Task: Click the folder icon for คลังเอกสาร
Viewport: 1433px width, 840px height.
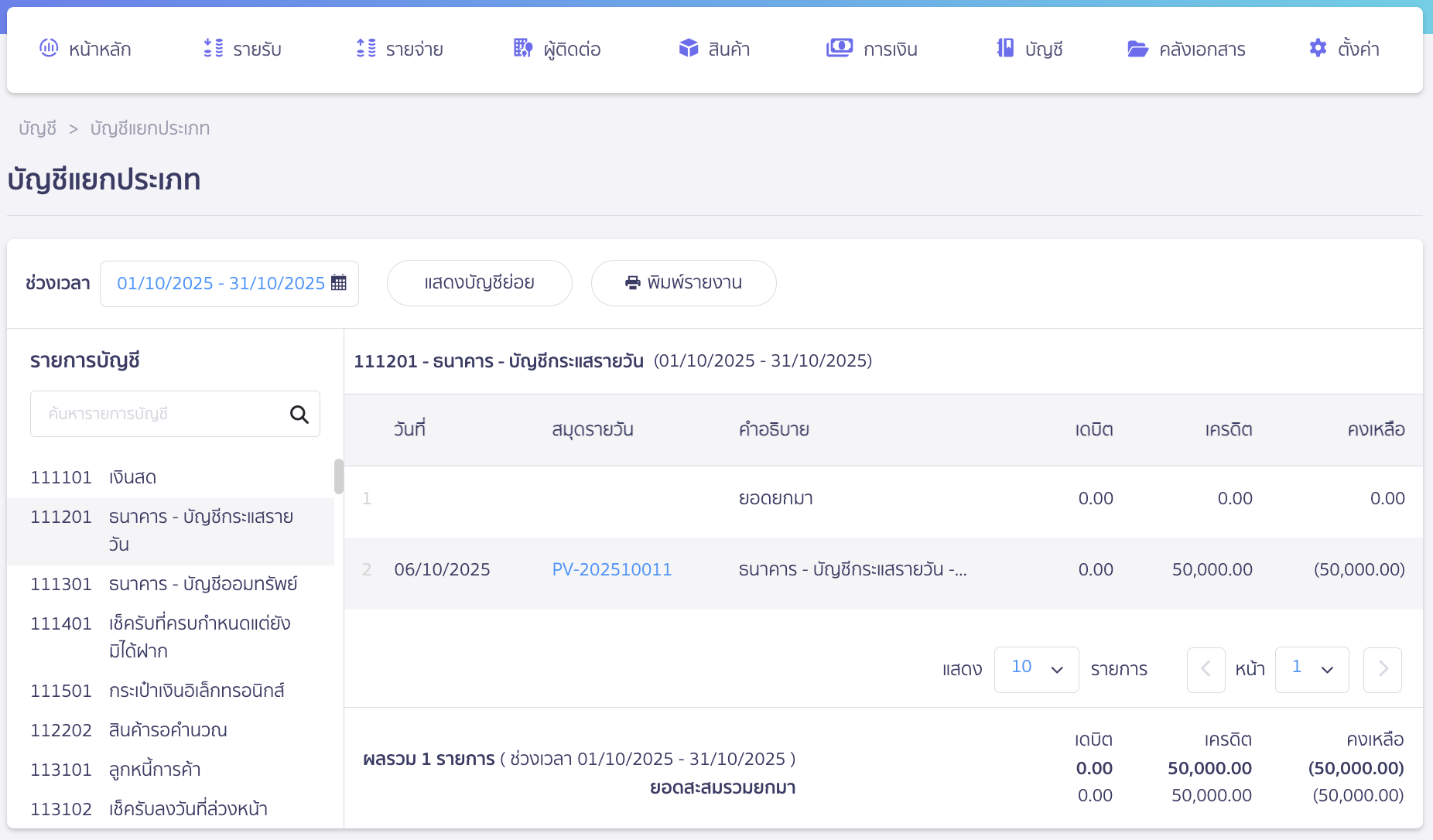Action: pos(1137,49)
